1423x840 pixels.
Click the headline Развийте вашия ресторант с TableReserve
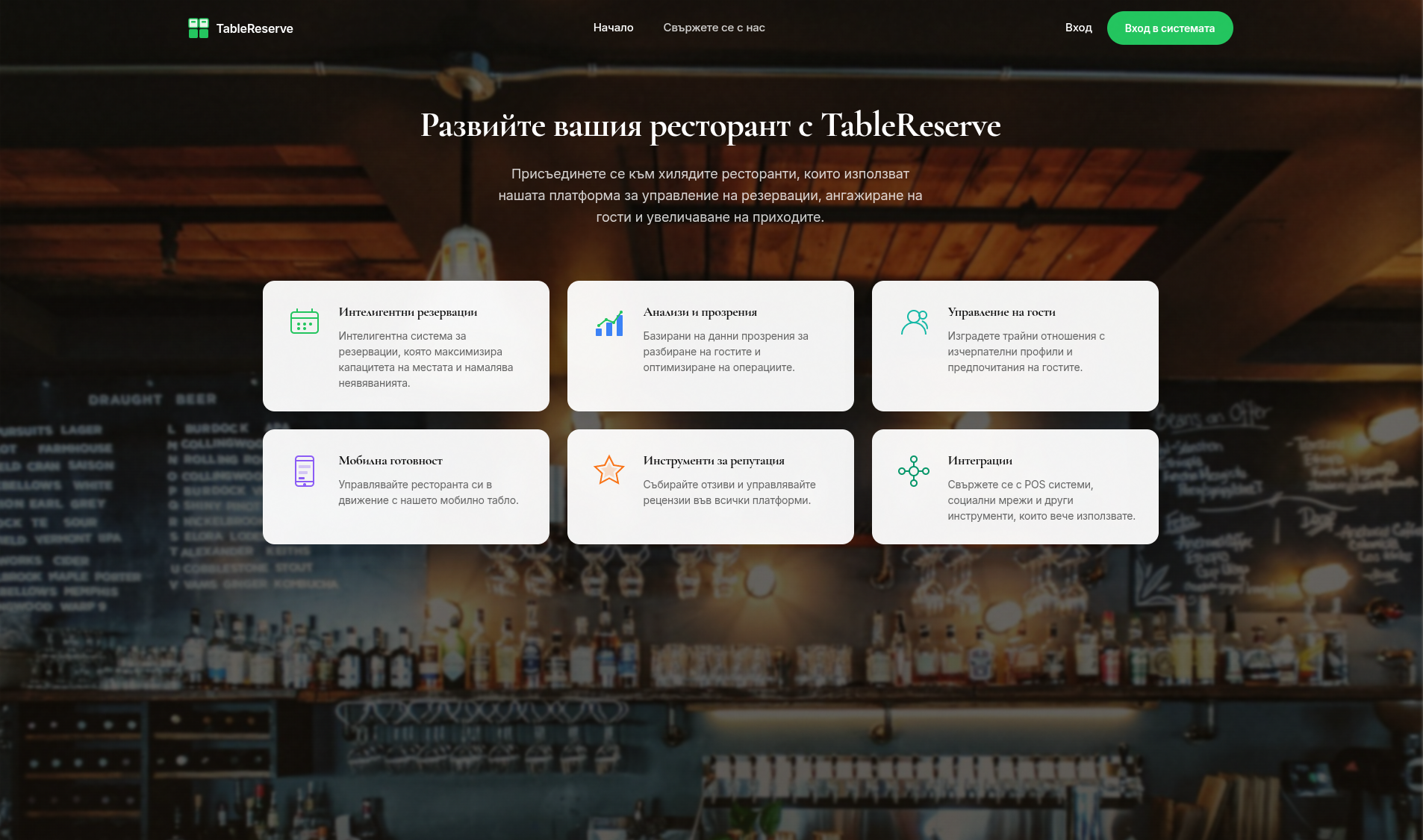[711, 125]
